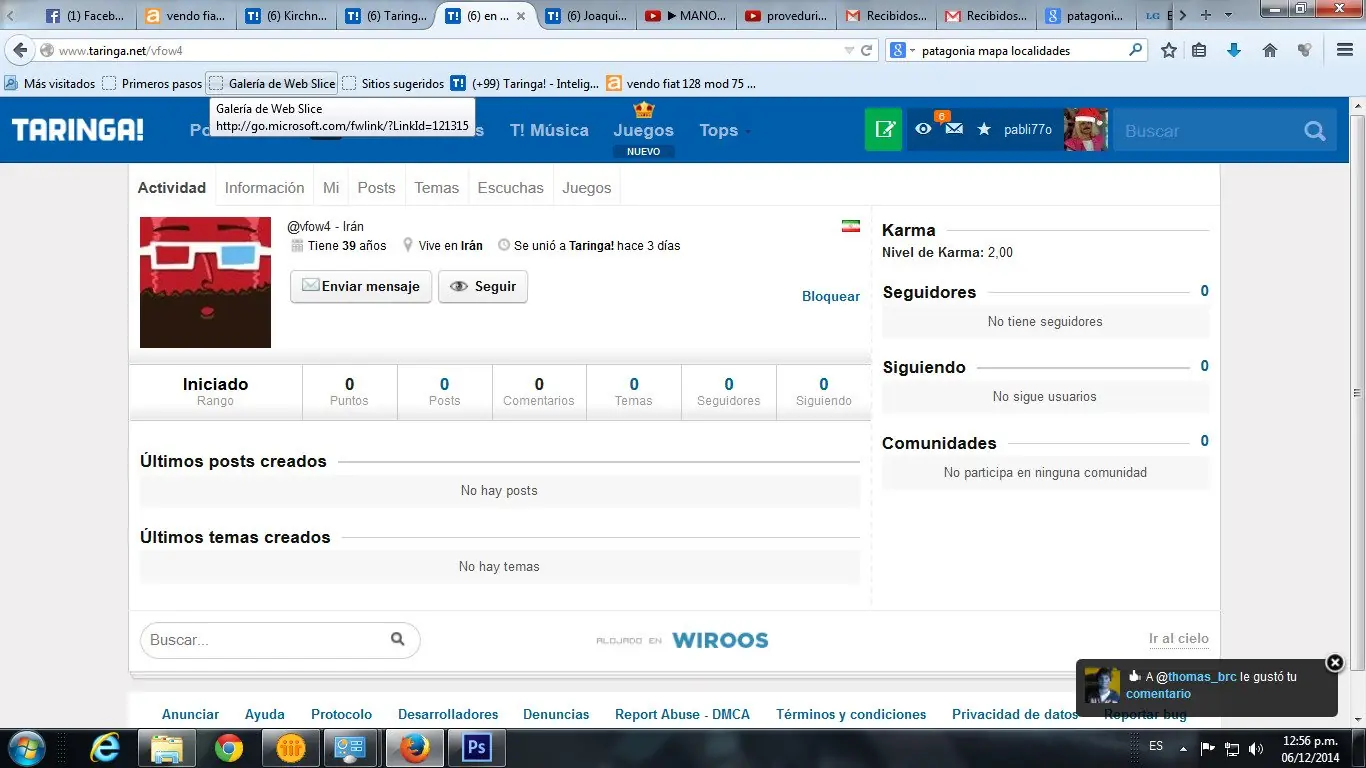Click the favorites star icon in header
1366x768 pixels.
pos(984,129)
